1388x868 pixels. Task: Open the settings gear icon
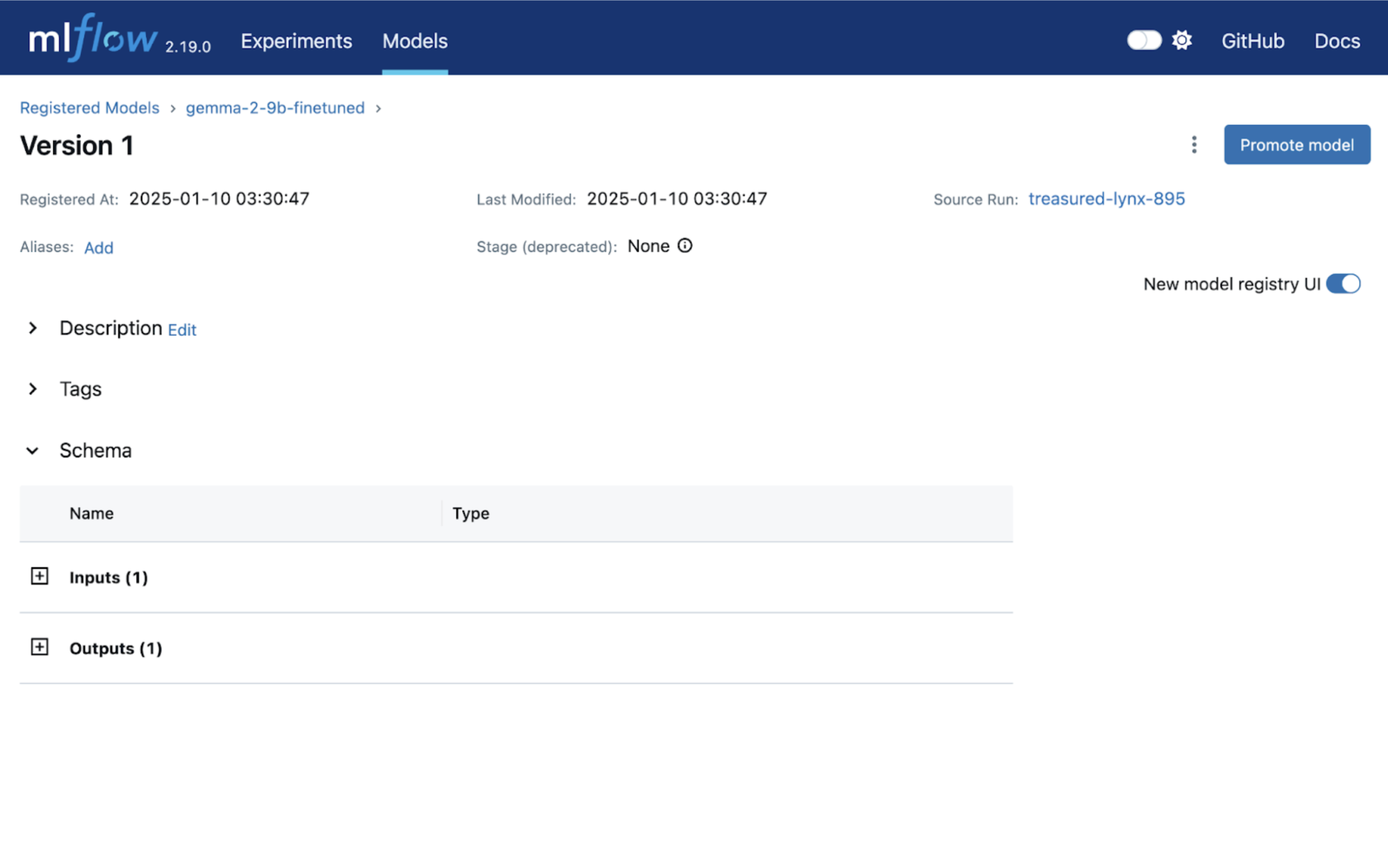(x=1182, y=40)
